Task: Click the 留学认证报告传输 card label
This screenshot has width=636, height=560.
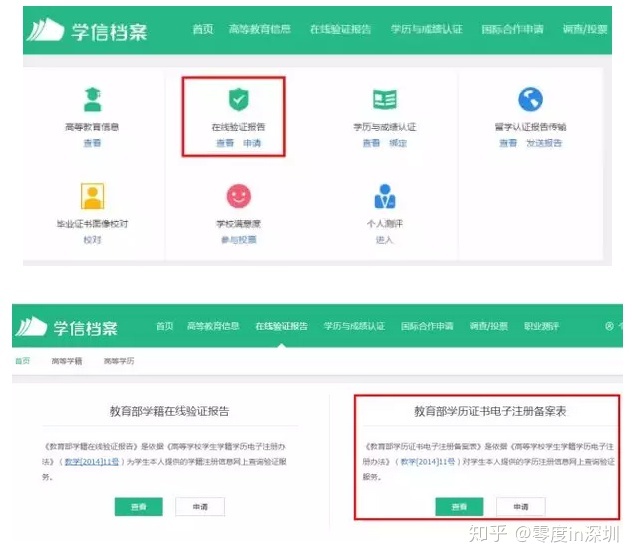Action: (x=531, y=127)
